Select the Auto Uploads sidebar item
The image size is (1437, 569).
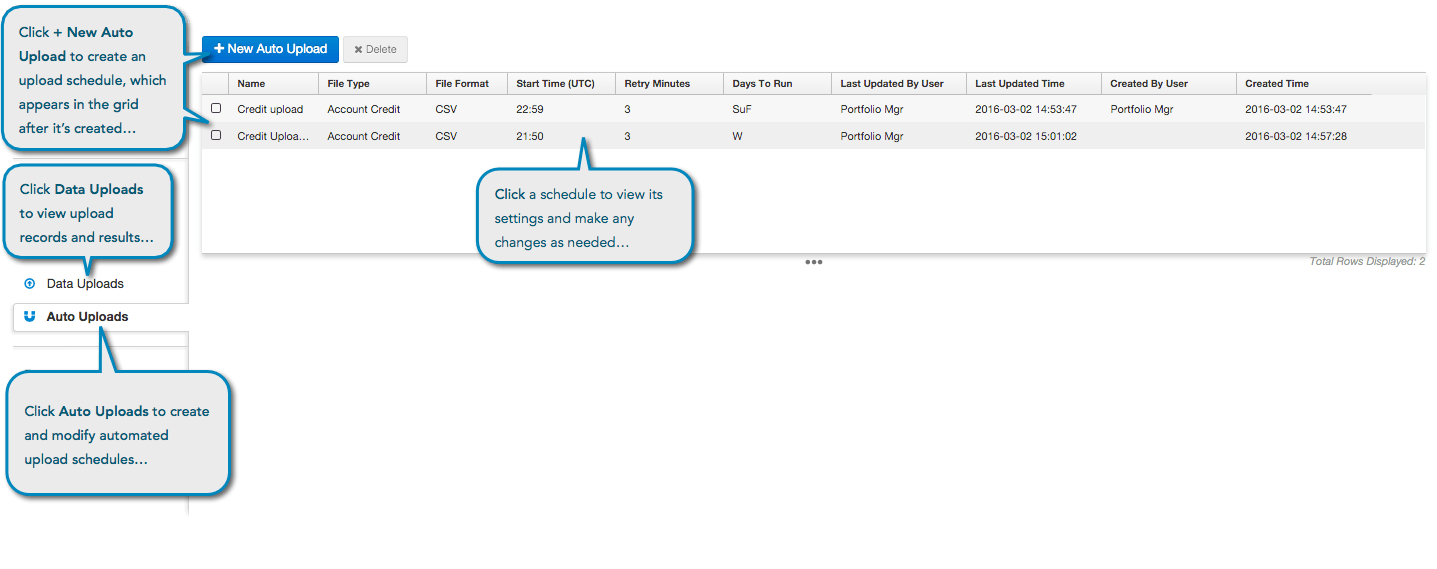pos(100,317)
